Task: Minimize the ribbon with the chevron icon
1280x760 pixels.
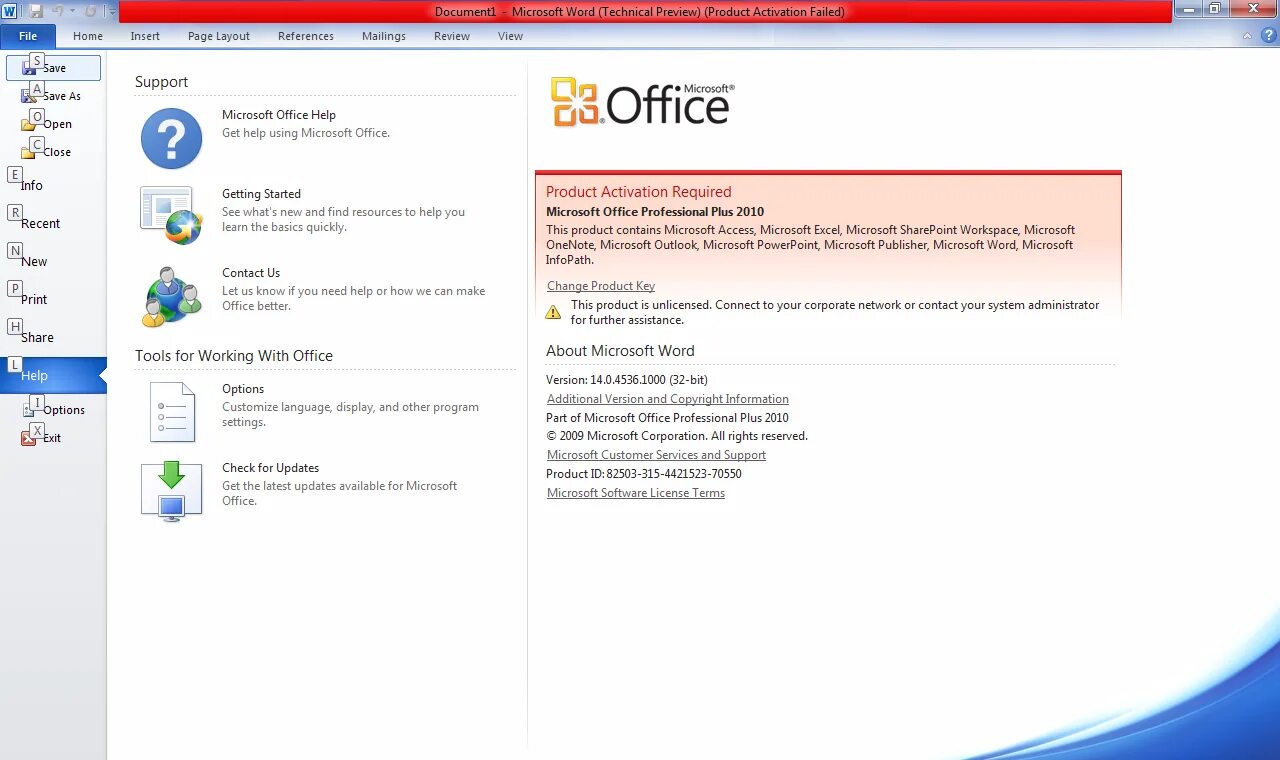Action: tap(1247, 36)
